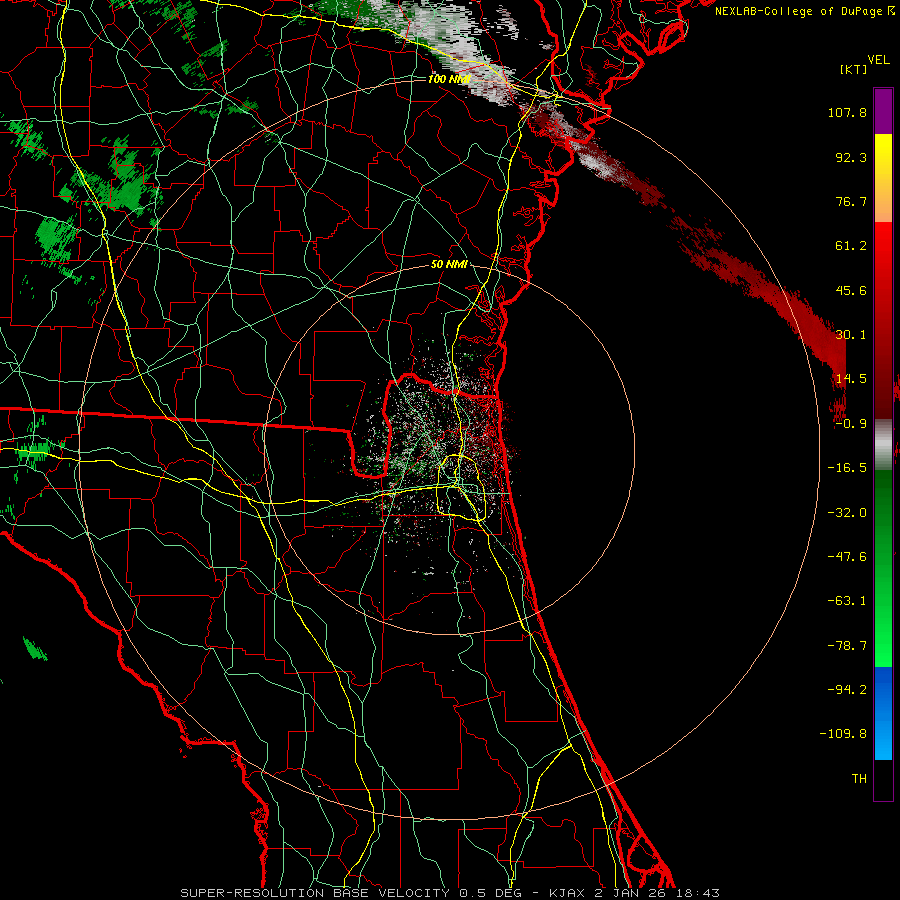Click the VEL legend title
This screenshot has height=900, width=900.
coord(878,60)
